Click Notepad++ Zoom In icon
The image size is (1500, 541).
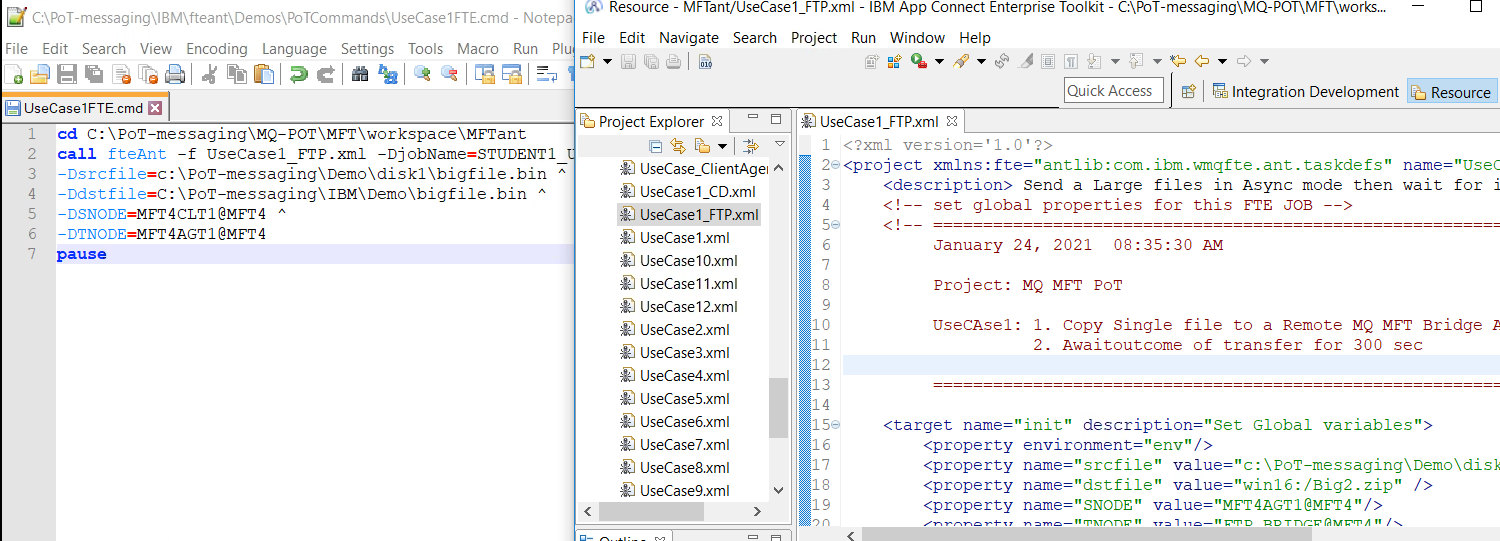coord(422,74)
